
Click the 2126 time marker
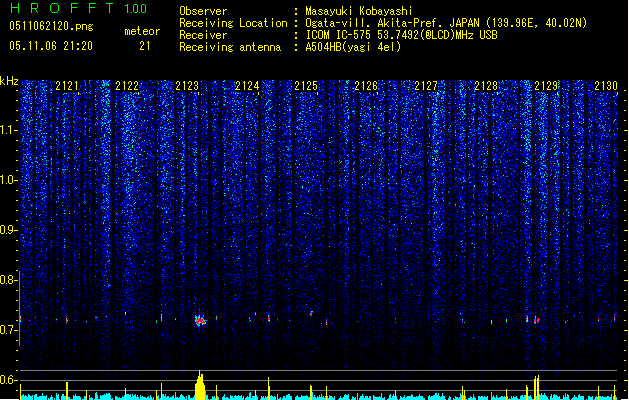click(366, 86)
